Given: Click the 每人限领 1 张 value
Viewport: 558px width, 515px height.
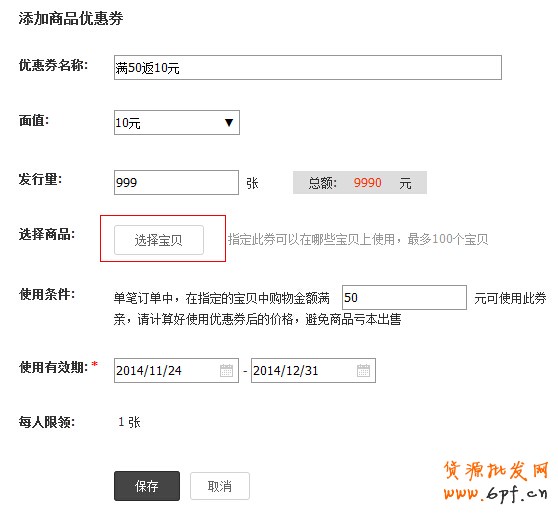Looking at the screenshot, I should tap(129, 422).
